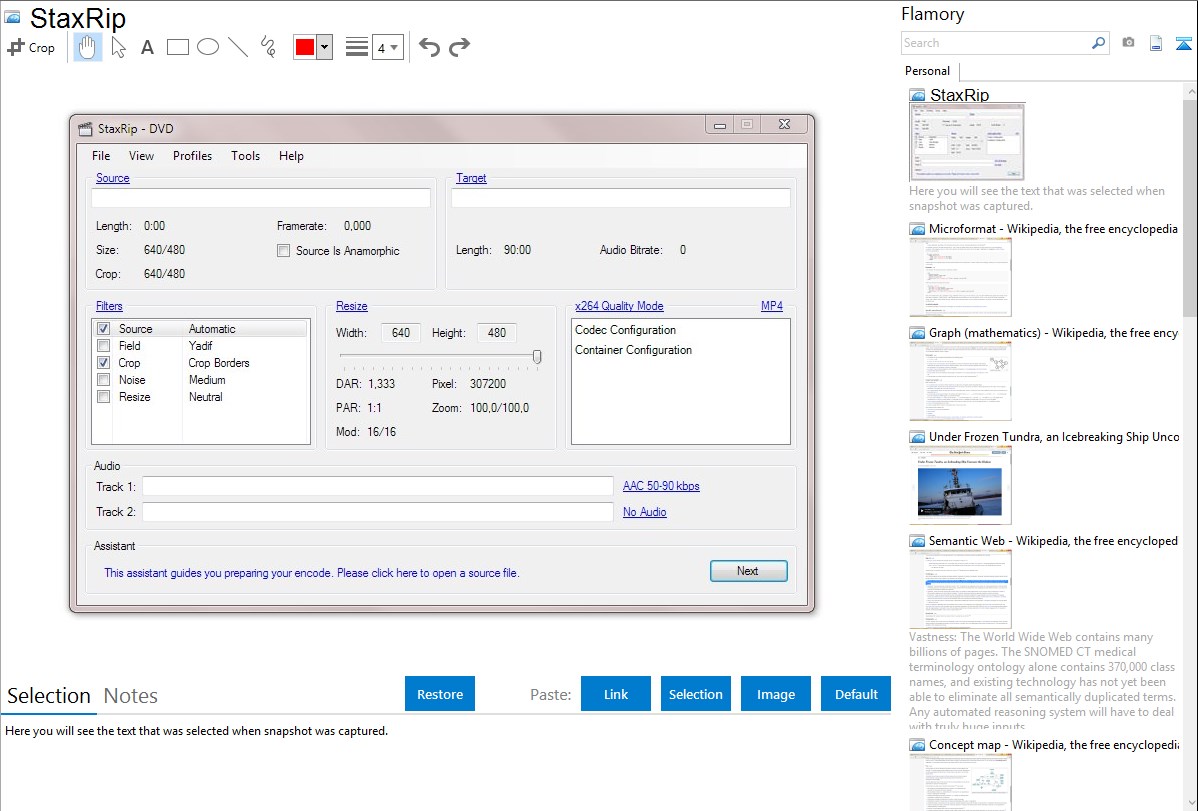Click the Paste Link button
Image resolution: width=1198 pixels, height=811 pixels.
point(616,694)
